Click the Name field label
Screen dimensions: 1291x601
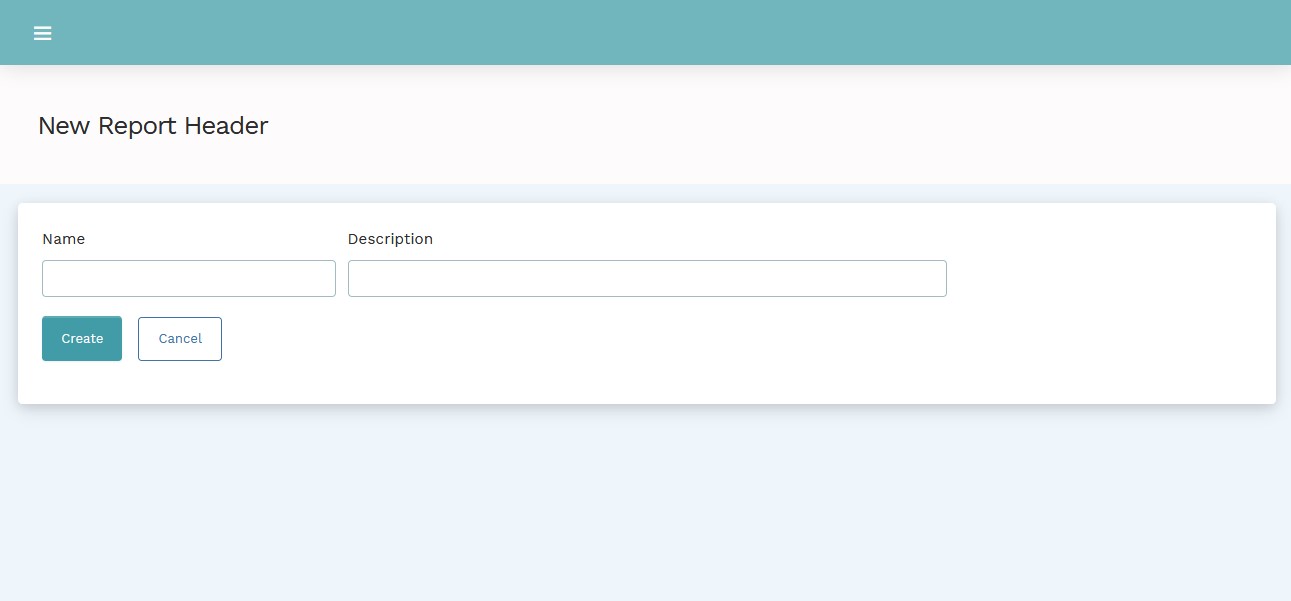[x=63, y=239]
